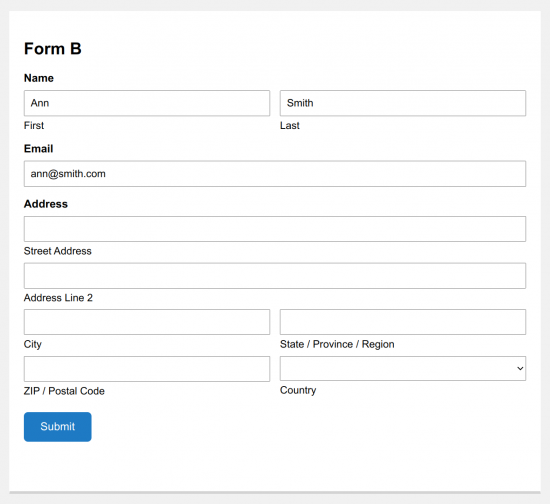The width and height of the screenshot is (550, 504).
Task: Click the "Street Address" sub-label
Action: [58, 251]
